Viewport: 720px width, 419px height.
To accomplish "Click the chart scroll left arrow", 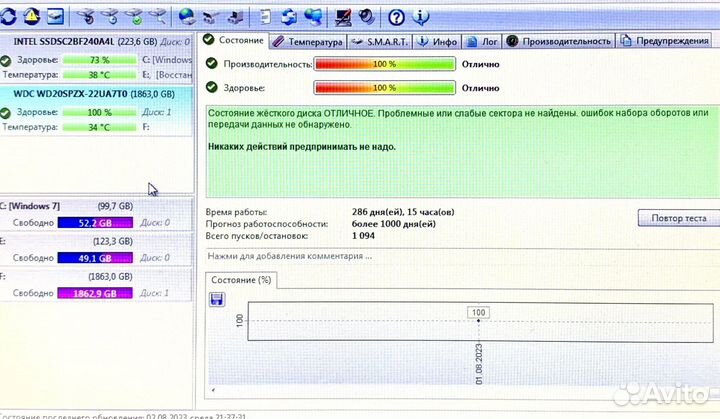I will tap(213, 390).
